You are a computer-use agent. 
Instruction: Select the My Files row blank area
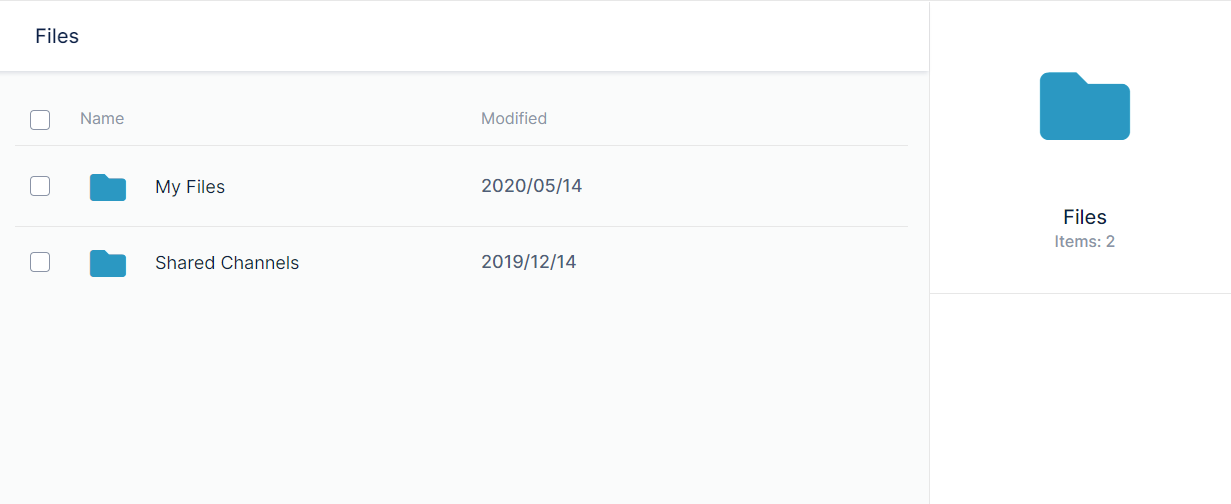pyautogui.click(x=745, y=187)
